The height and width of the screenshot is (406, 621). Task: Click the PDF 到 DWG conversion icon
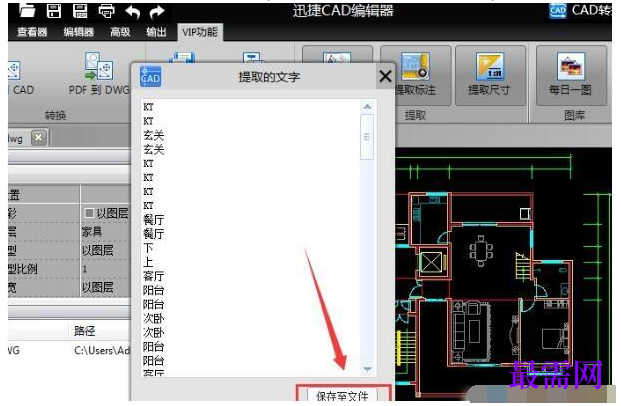pyautogui.click(x=99, y=66)
